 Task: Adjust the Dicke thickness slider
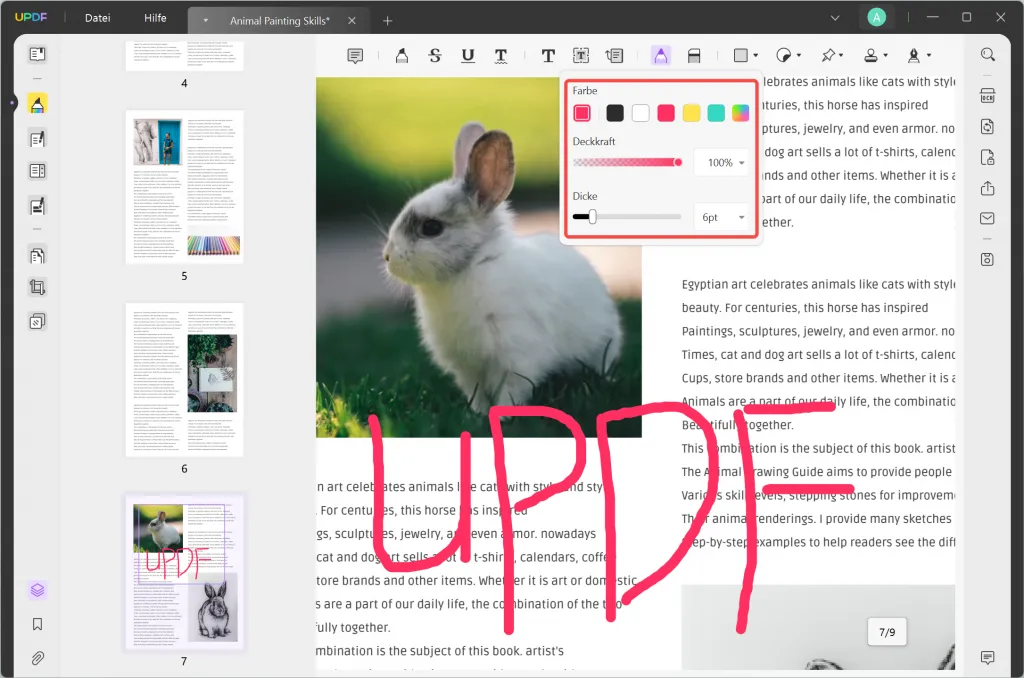627,217
